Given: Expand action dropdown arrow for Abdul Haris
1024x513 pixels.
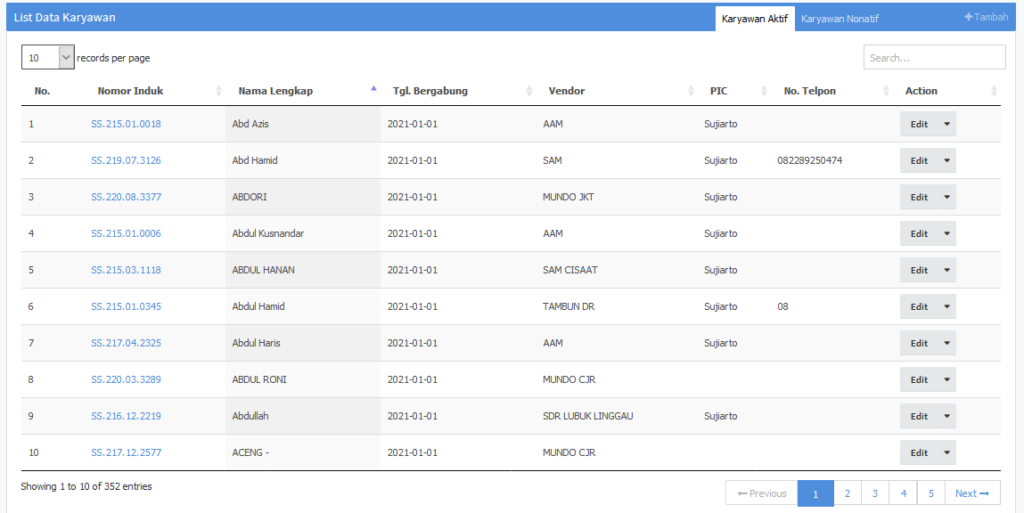Looking at the screenshot, I should coord(947,343).
